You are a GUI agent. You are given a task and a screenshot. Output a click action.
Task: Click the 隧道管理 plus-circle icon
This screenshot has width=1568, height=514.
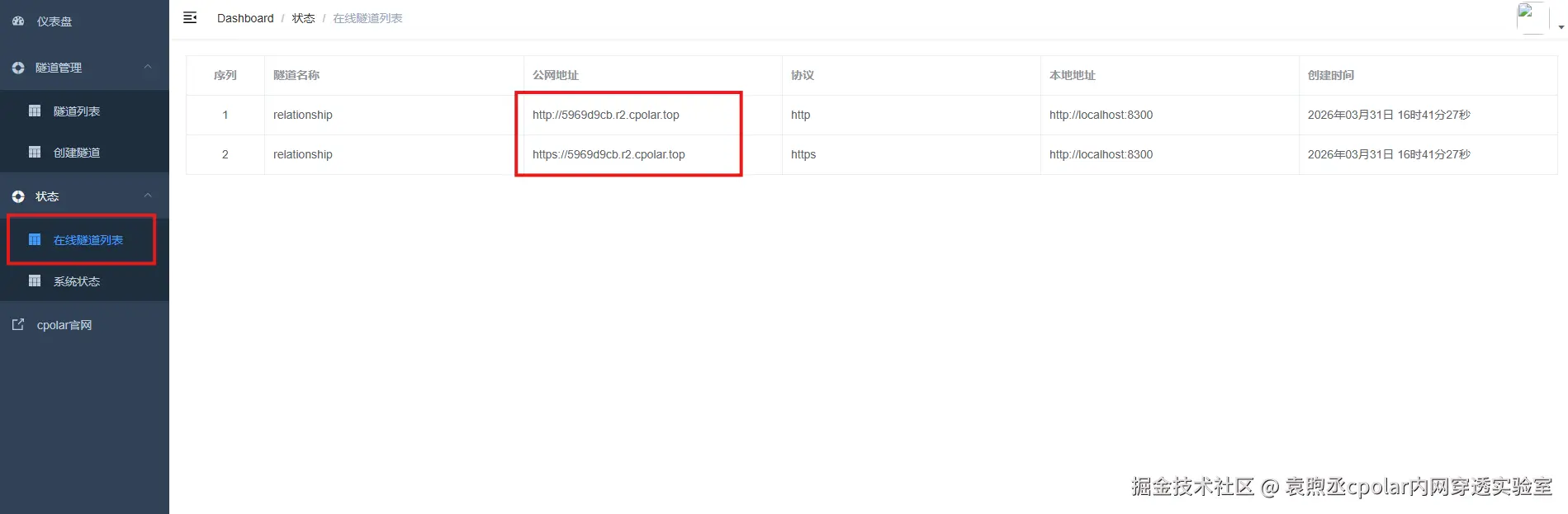point(18,68)
